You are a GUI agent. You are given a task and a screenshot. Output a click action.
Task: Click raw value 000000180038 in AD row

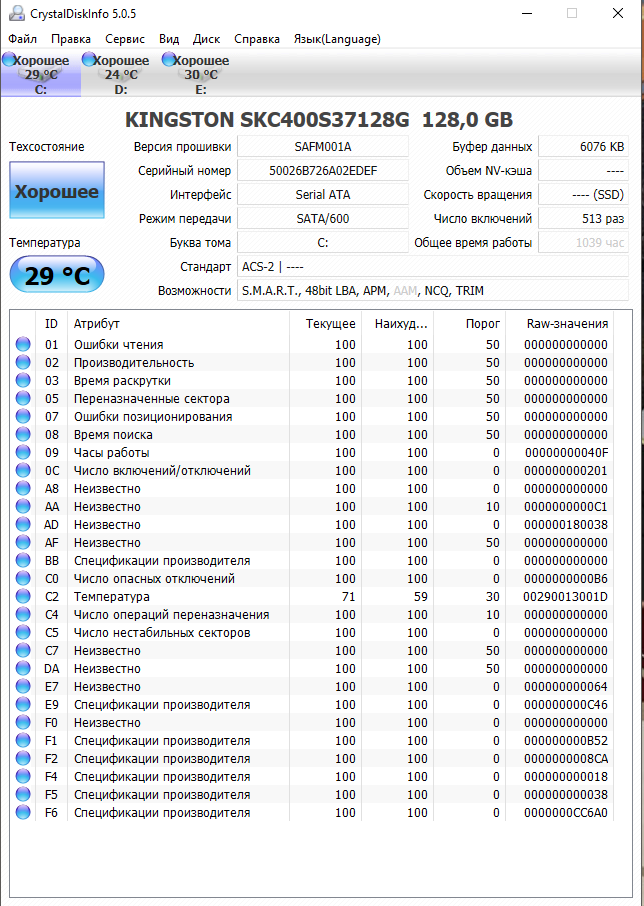click(x=566, y=525)
